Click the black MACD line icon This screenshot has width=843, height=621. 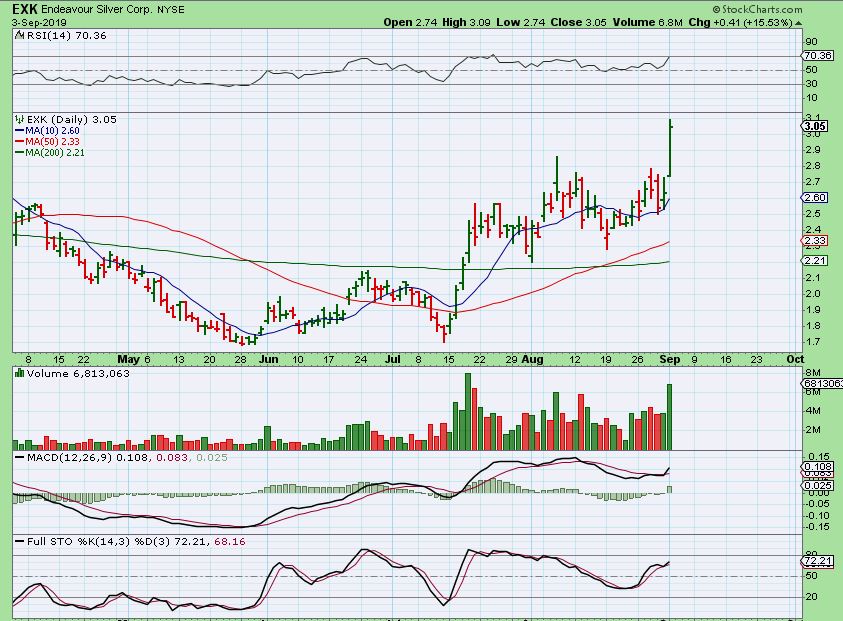coord(20,458)
